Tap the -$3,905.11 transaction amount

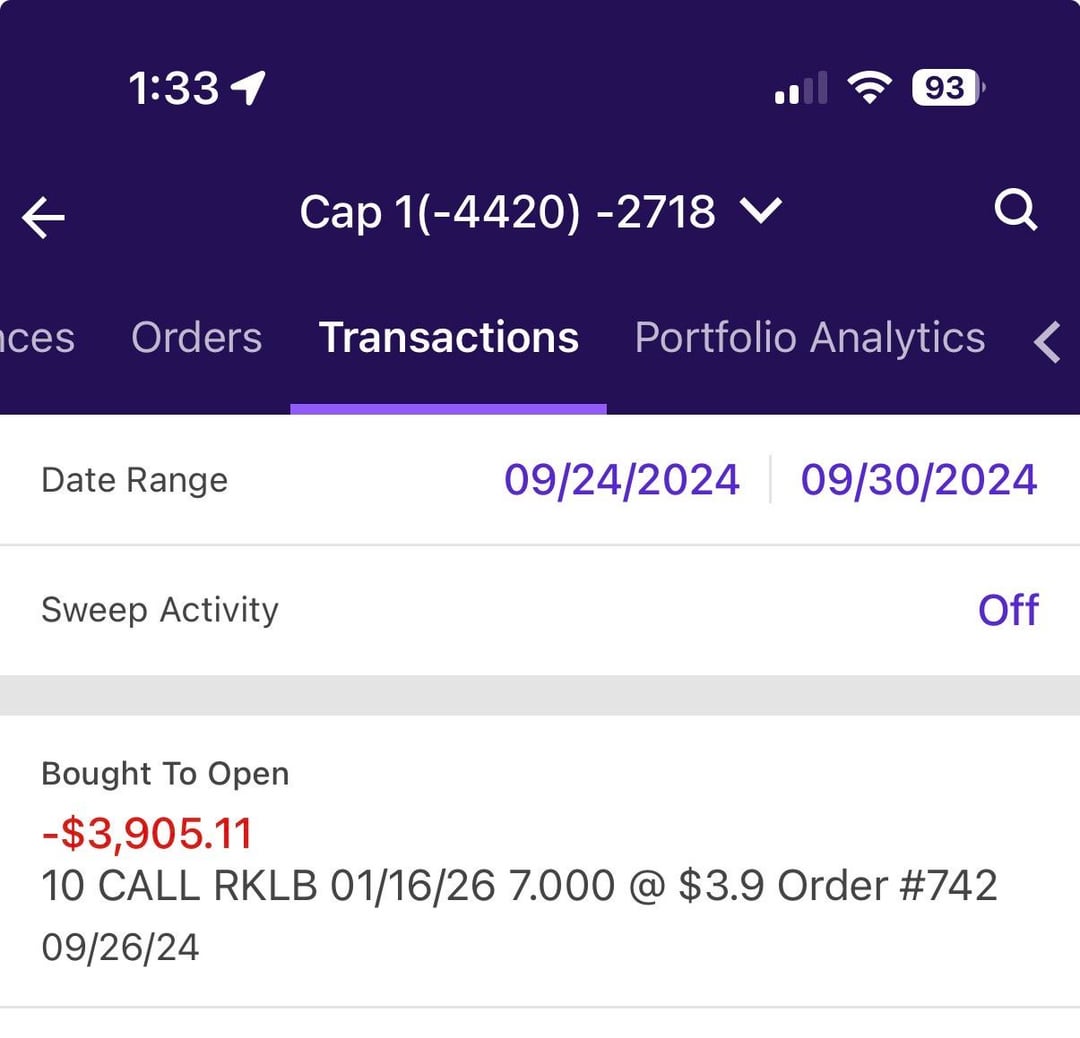(x=146, y=833)
